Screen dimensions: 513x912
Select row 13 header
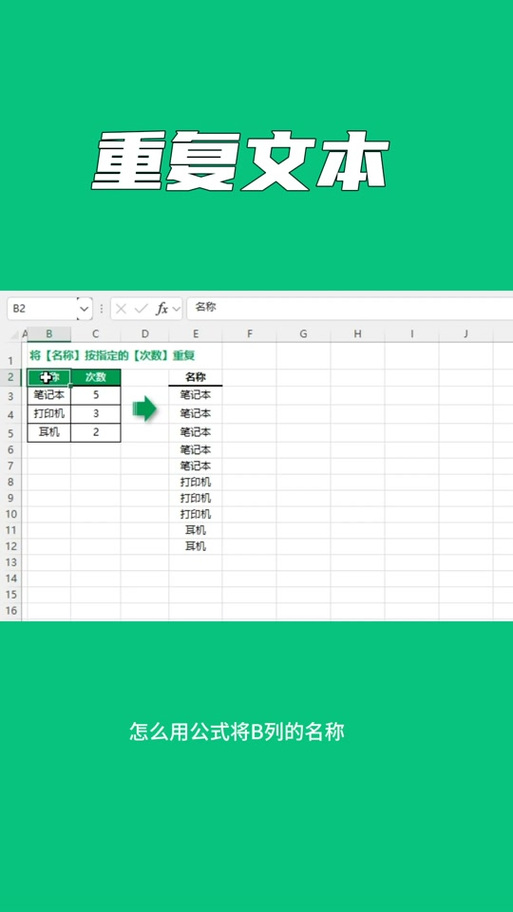coord(11,562)
